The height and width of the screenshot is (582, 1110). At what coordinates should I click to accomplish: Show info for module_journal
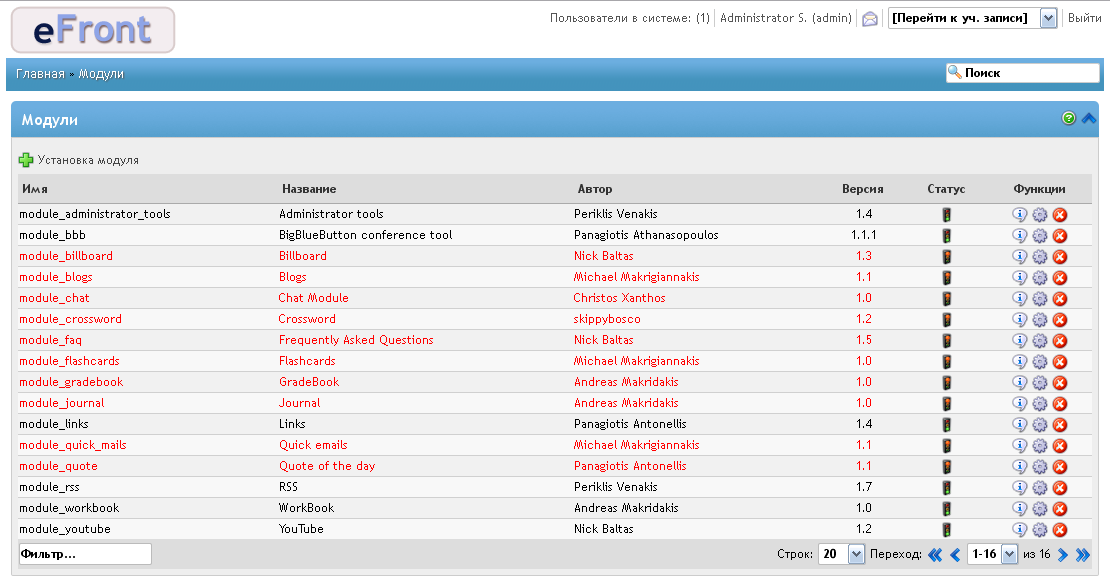[1019, 404]
